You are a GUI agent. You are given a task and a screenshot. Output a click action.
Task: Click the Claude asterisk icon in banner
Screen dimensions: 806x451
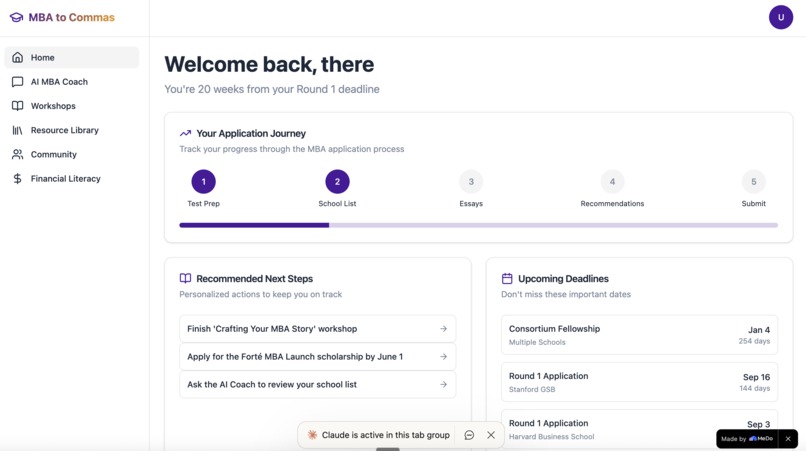(x=312, y=435)
